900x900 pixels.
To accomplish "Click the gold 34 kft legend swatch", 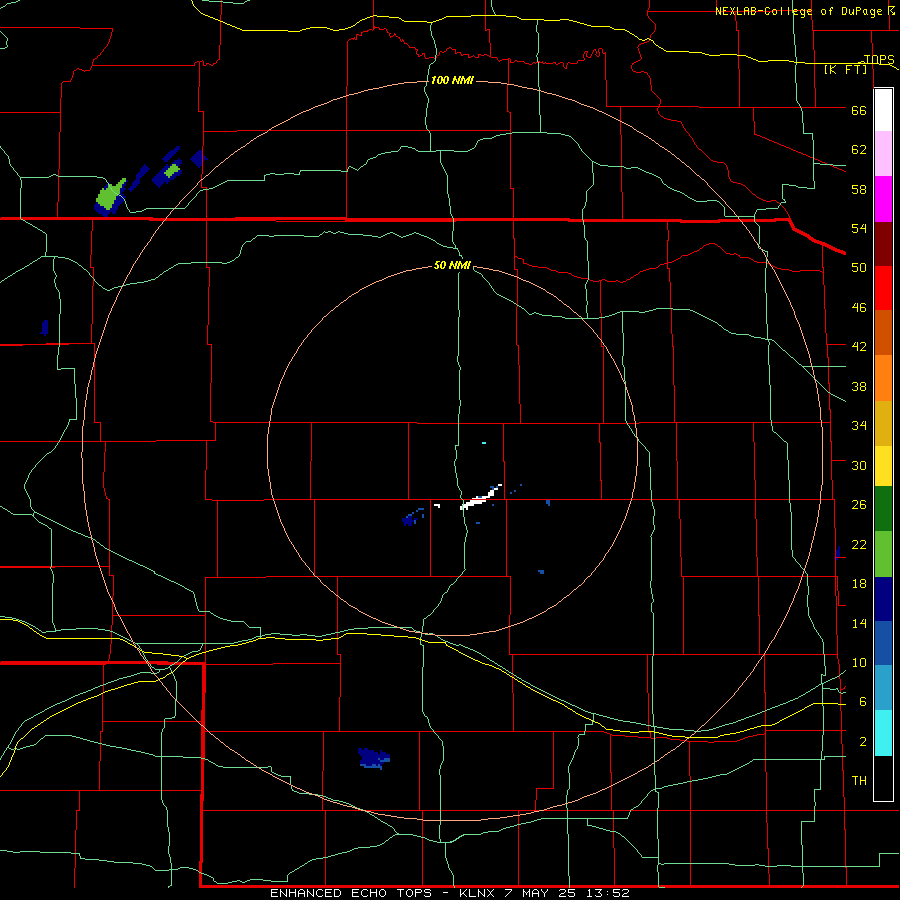I will 883,423.
